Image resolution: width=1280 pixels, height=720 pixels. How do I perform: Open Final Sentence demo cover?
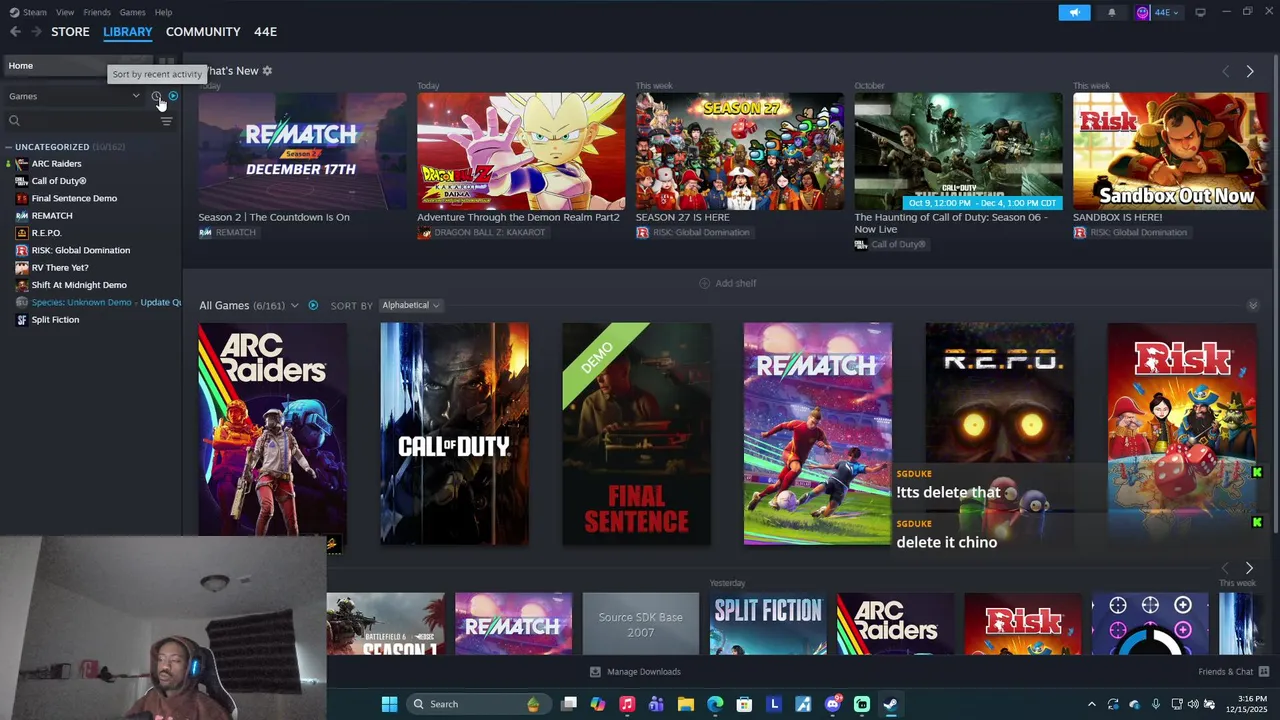coord(636,434)
